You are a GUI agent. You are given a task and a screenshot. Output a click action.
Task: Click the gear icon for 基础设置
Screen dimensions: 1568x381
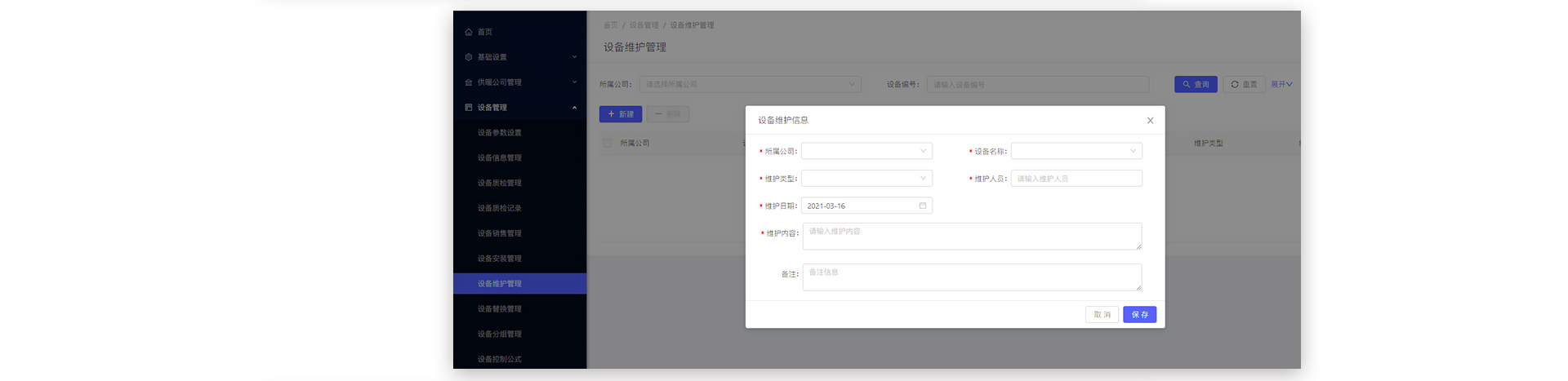click(x=469, y=57)
